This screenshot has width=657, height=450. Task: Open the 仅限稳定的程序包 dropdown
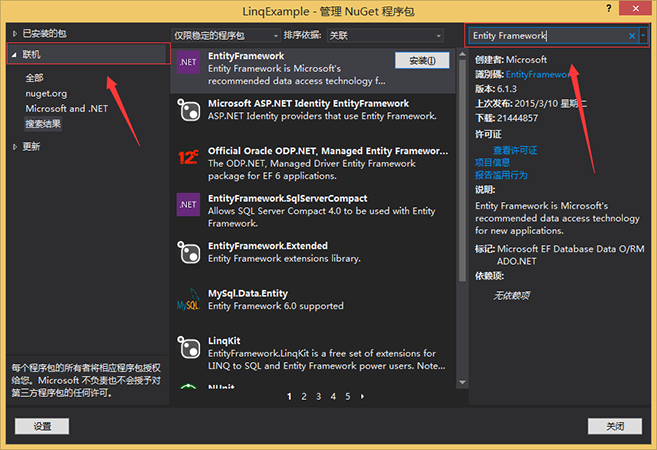[x=226, y=36]
